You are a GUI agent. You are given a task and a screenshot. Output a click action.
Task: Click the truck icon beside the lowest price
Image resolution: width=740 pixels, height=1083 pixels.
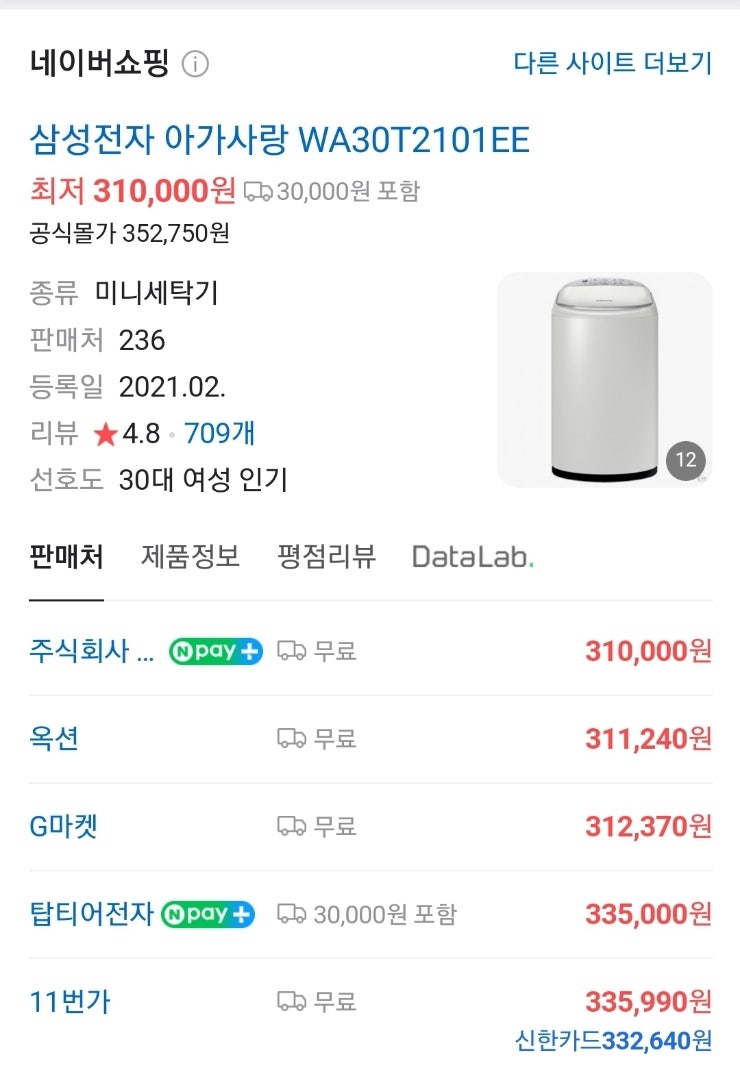pos(258,191)
